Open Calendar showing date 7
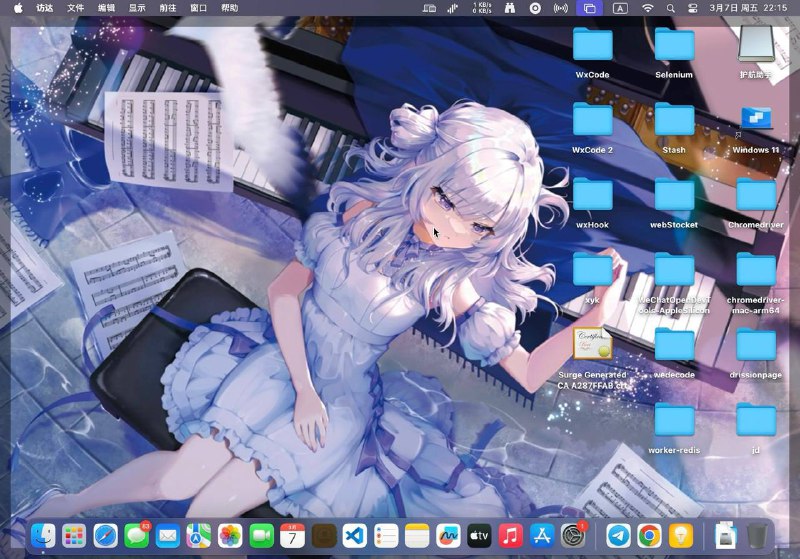 292,536
